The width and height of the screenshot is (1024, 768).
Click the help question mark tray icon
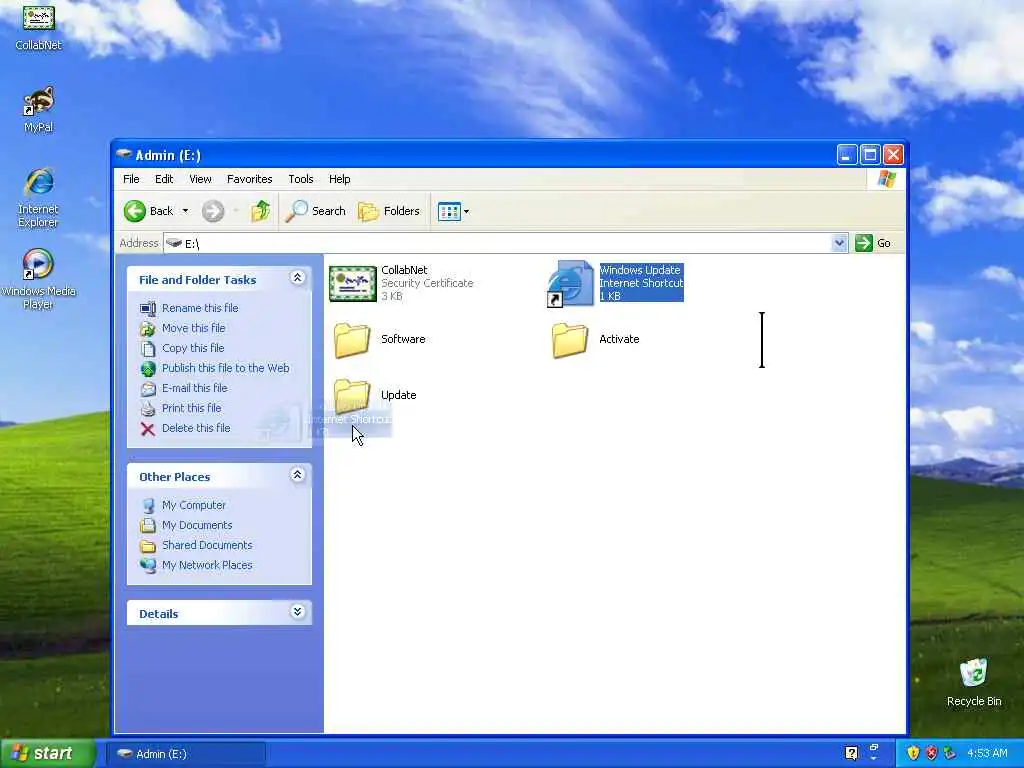(851, 754)
